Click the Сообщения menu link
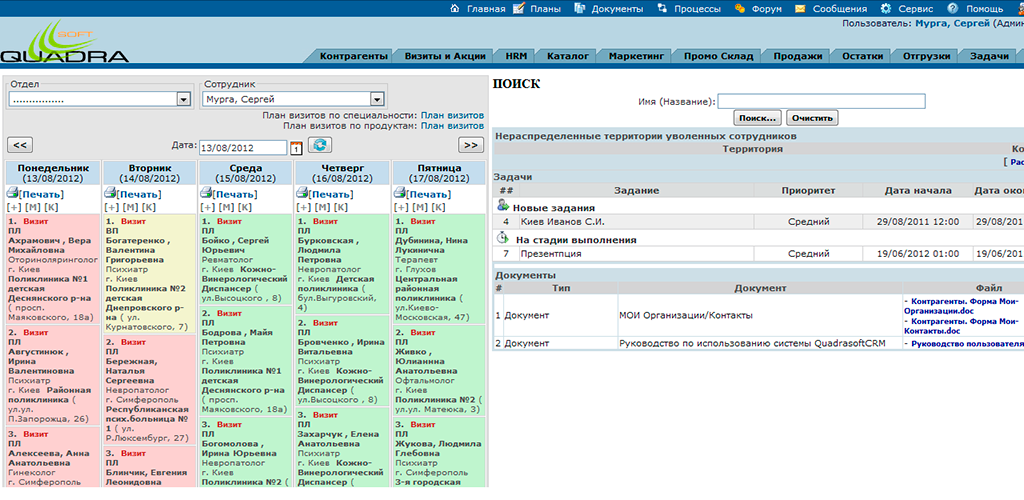Screen dimensions: 1024x500 pyautogui.click(x=840, y=9)
